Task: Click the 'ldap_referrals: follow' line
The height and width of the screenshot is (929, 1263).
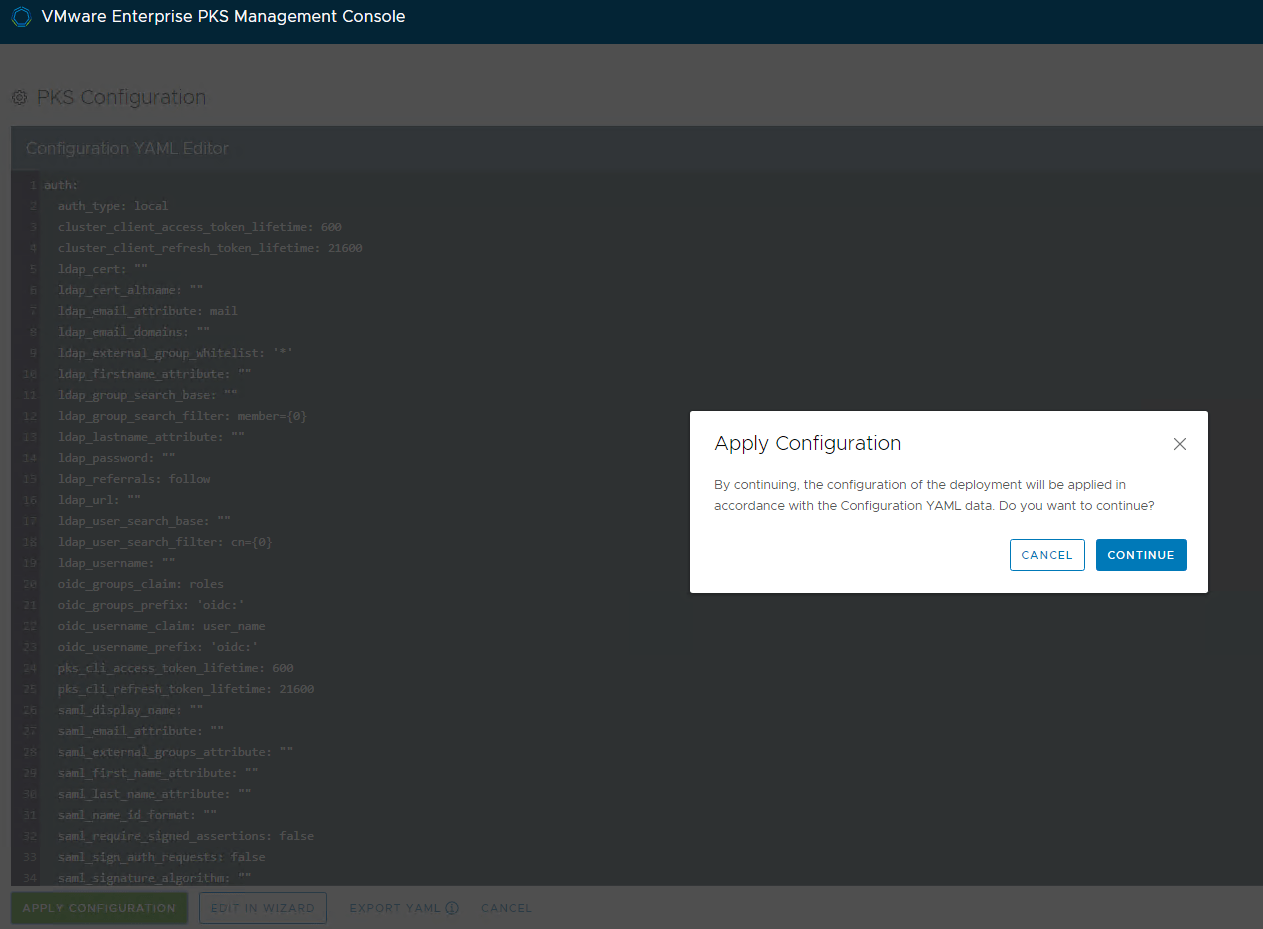Action: tap(134, 479)
